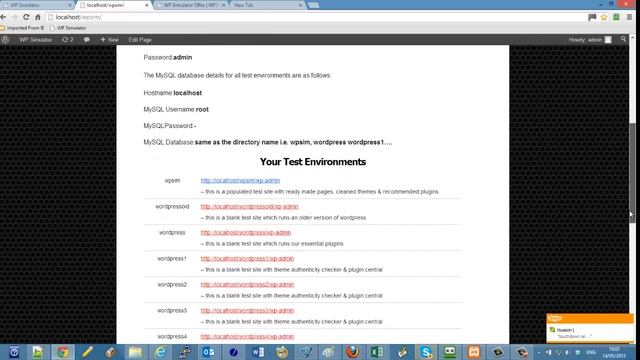Open the XAMPP orange icon in taskbar
The image size is (640, 360).
point(474,352)
